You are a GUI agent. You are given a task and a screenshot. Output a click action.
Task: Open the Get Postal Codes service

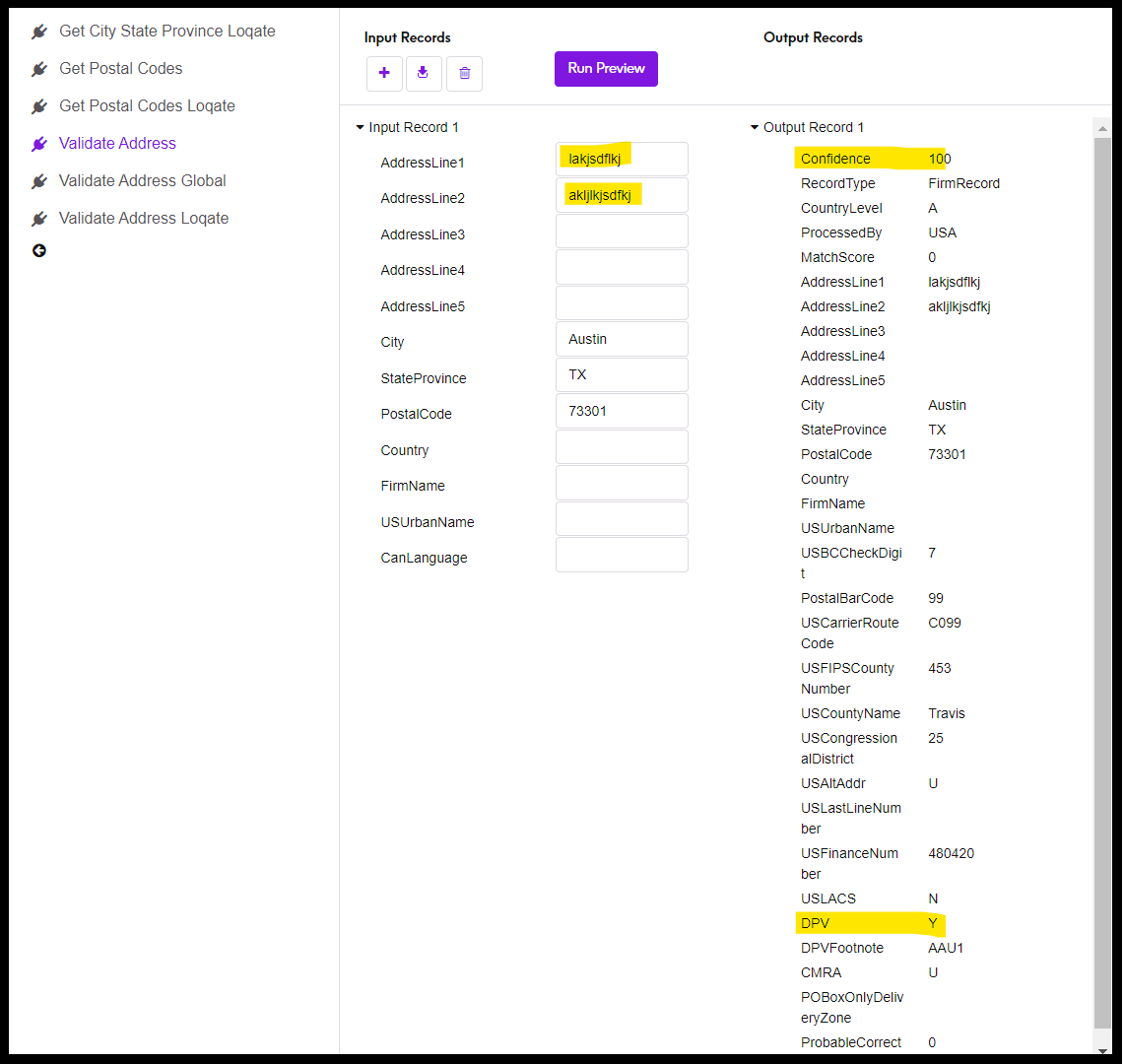coord(120,68)
